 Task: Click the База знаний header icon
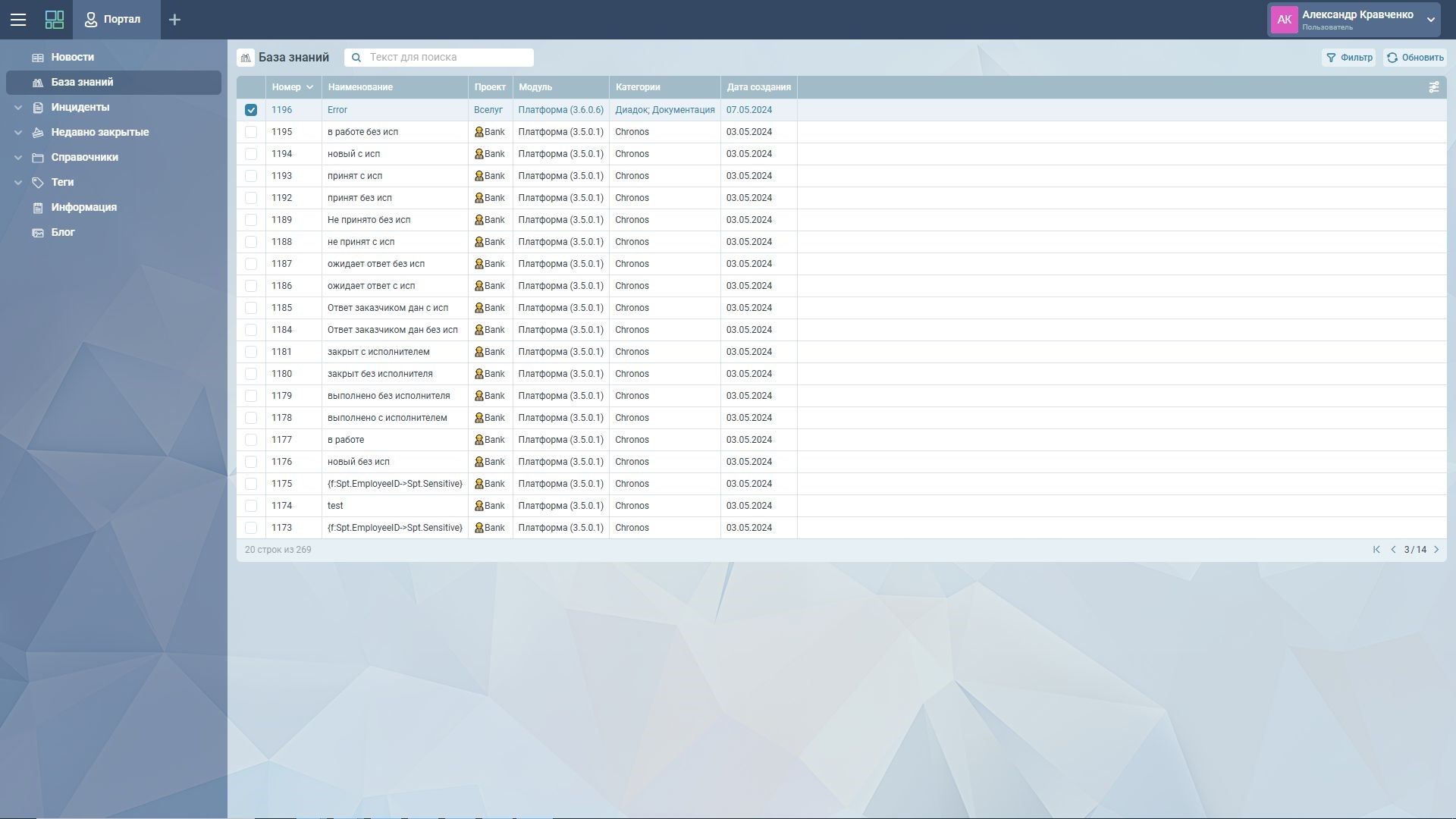coord(246,58)
